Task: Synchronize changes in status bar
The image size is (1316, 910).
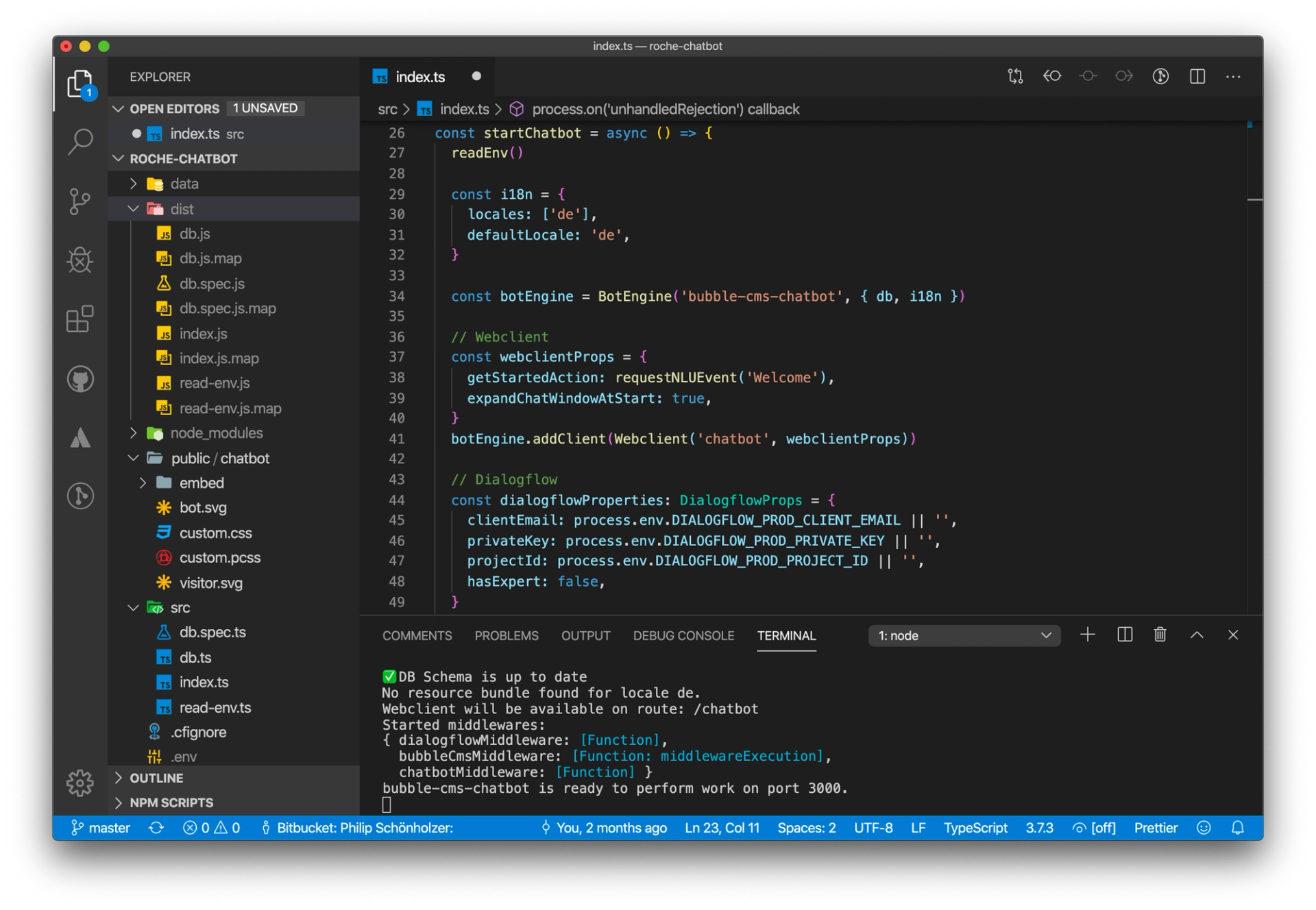Action: tap(156, 828)
